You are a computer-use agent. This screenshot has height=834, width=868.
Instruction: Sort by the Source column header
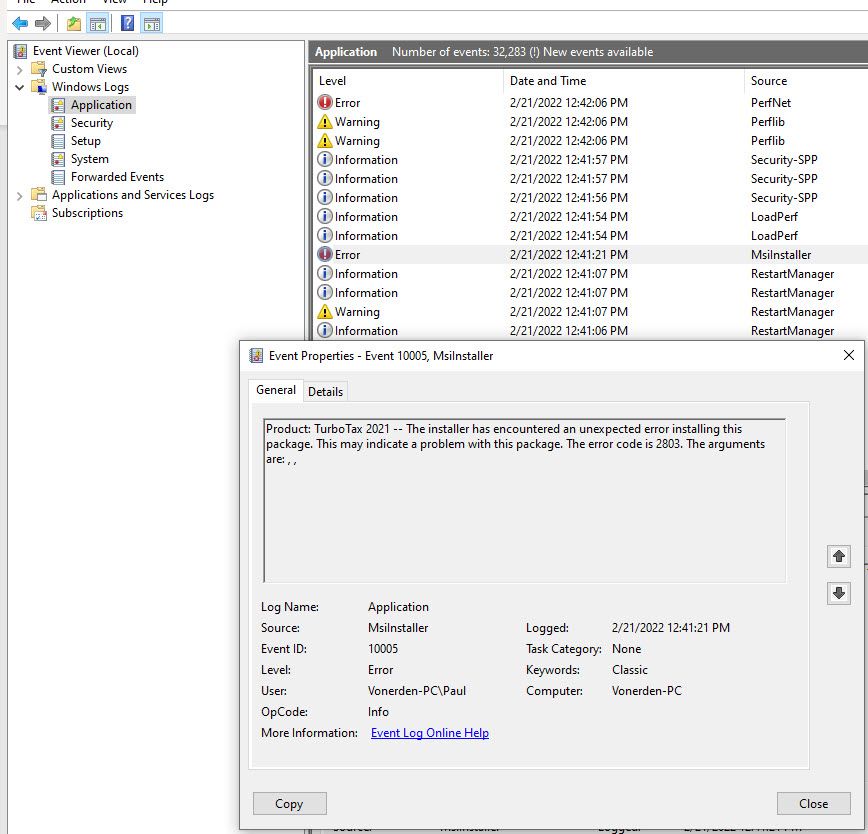click(806, 81)
